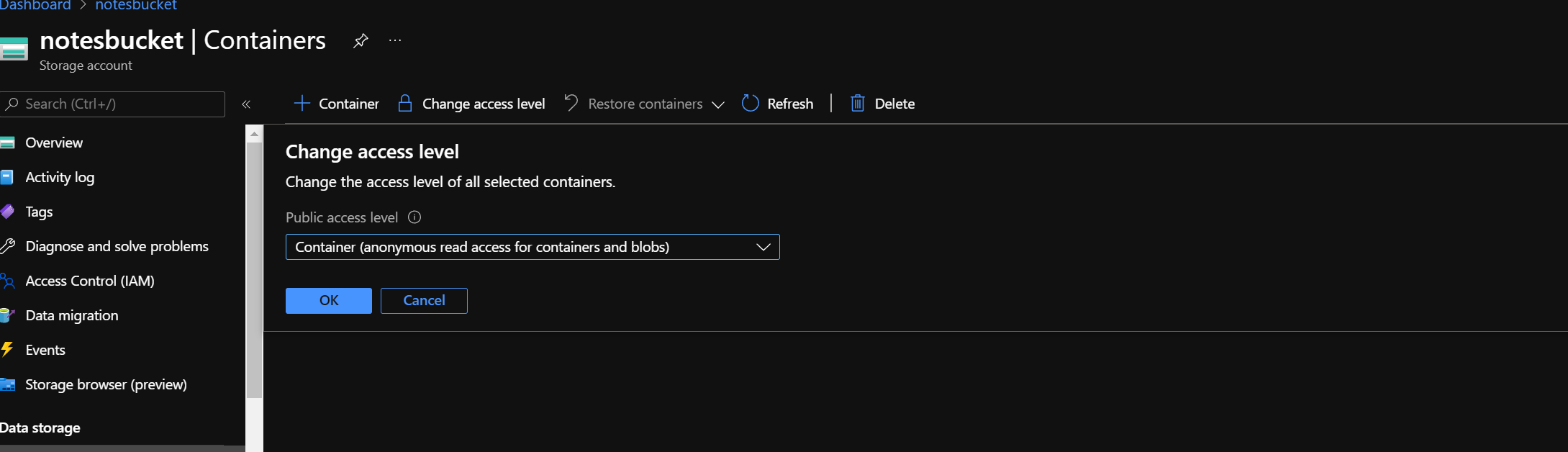Click the sidebar scrollbar up arrow
This screenshot has height=452, width=1568.
point(254,134)
